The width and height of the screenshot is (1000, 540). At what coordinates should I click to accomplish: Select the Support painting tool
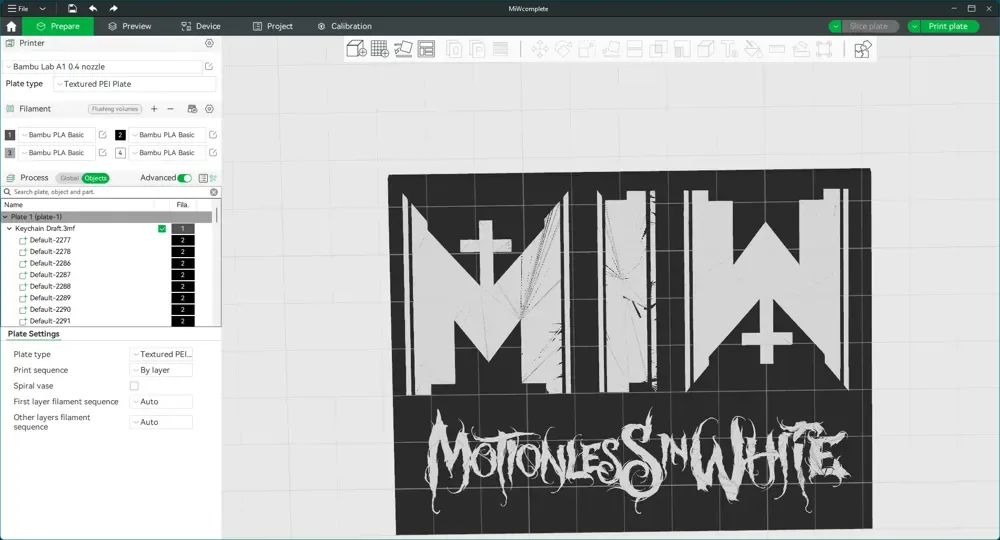(682, 49)
